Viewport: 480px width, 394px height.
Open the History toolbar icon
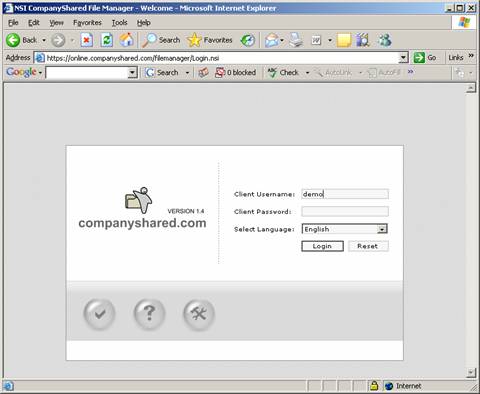248,40
